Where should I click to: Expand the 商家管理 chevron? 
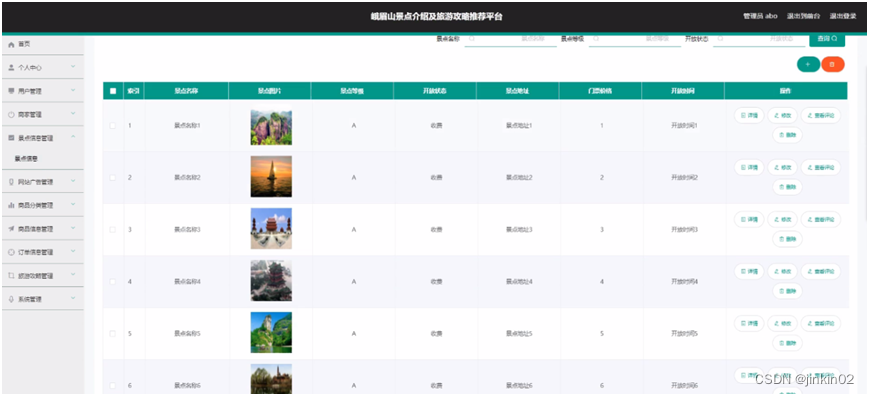pos(73,114)
